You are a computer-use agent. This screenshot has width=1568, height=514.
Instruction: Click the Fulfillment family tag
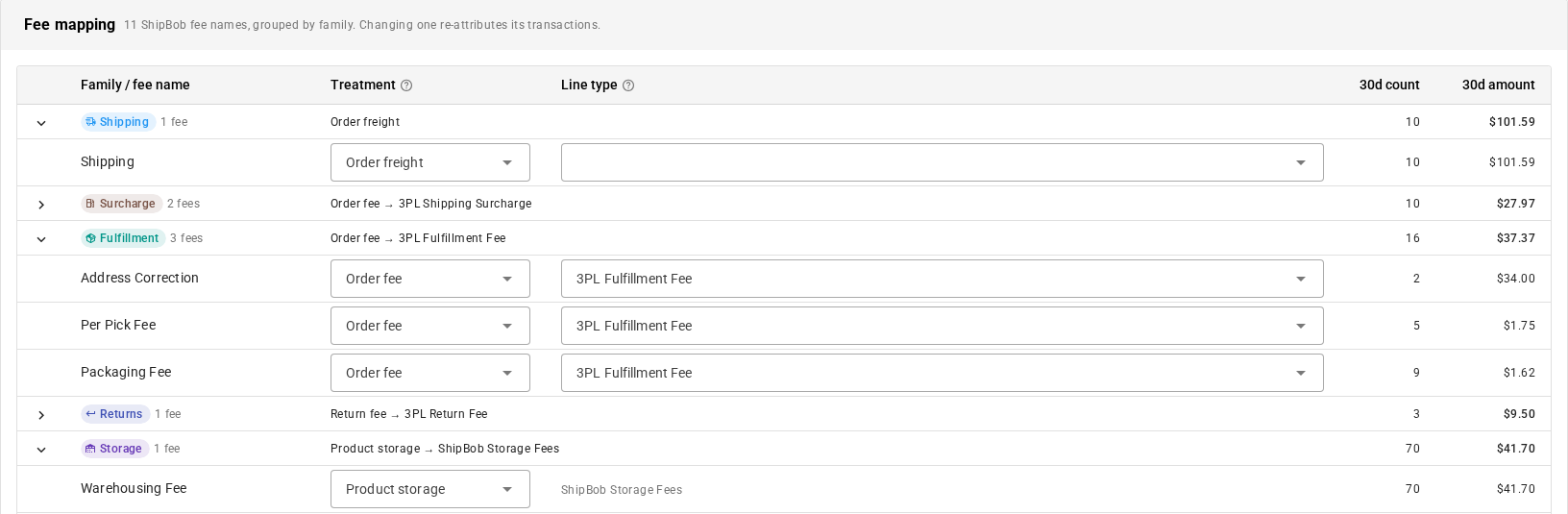click(x=123, y=238)
